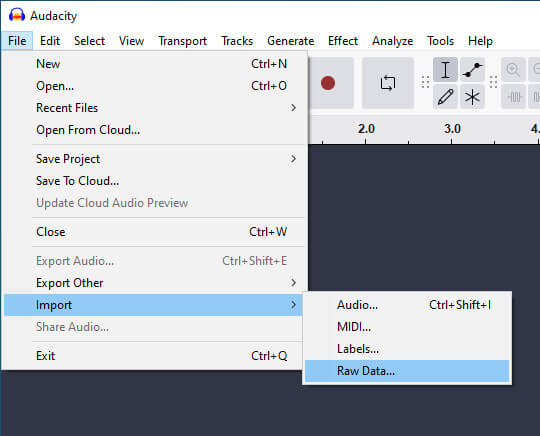Choose Close from the File menu
Image resolution: width=540 pixels, height=436 pixels.
[x=154, y=232]
